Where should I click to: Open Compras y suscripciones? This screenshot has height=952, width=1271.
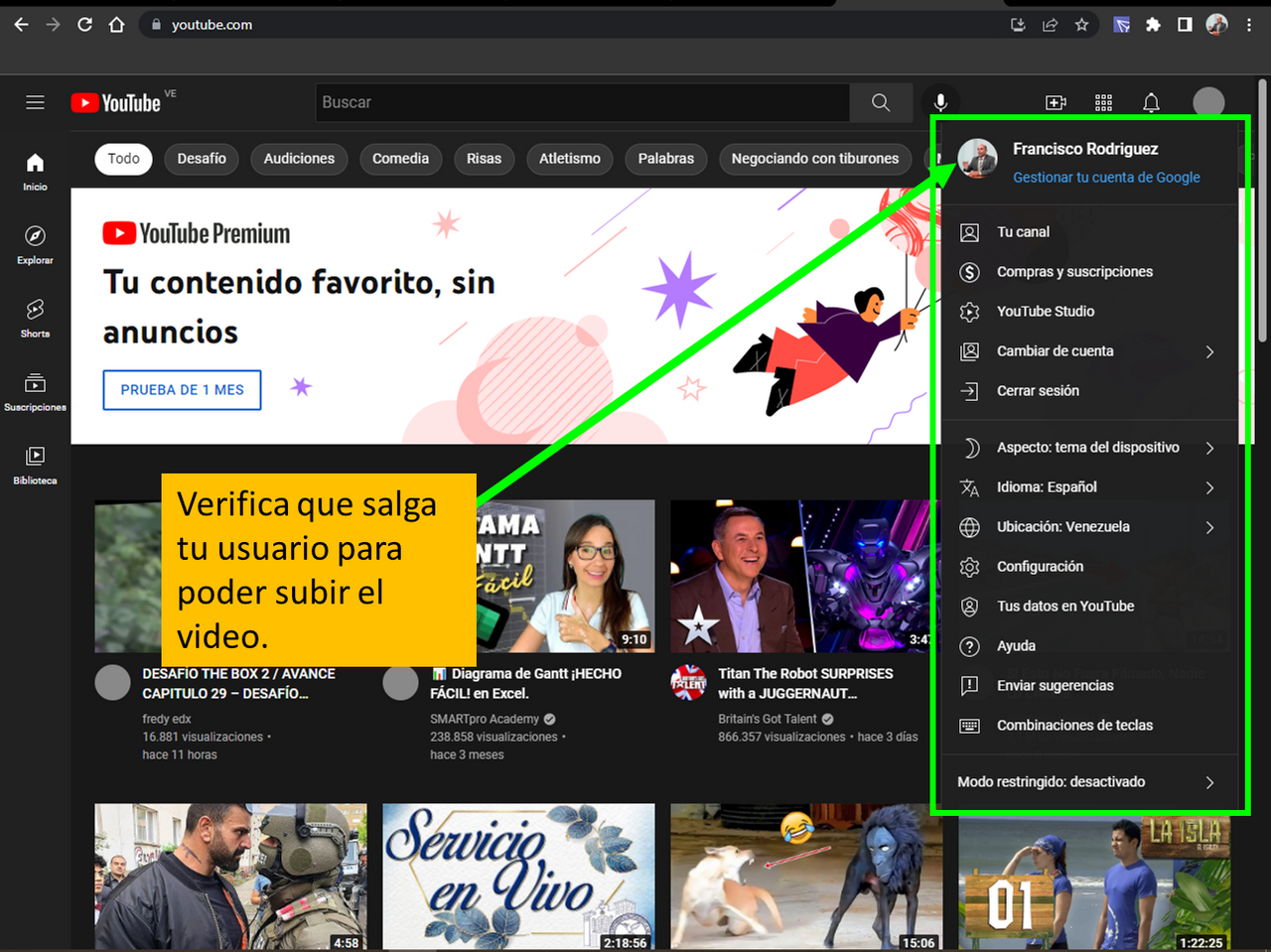[x=1088, y=271]
